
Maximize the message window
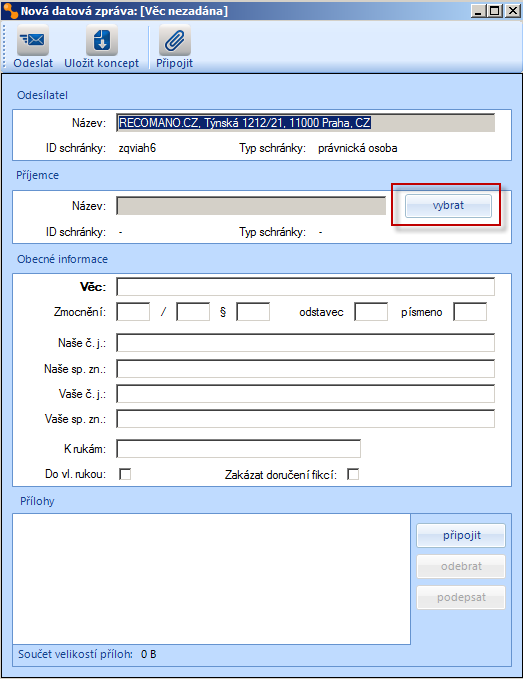pos(495,10)
